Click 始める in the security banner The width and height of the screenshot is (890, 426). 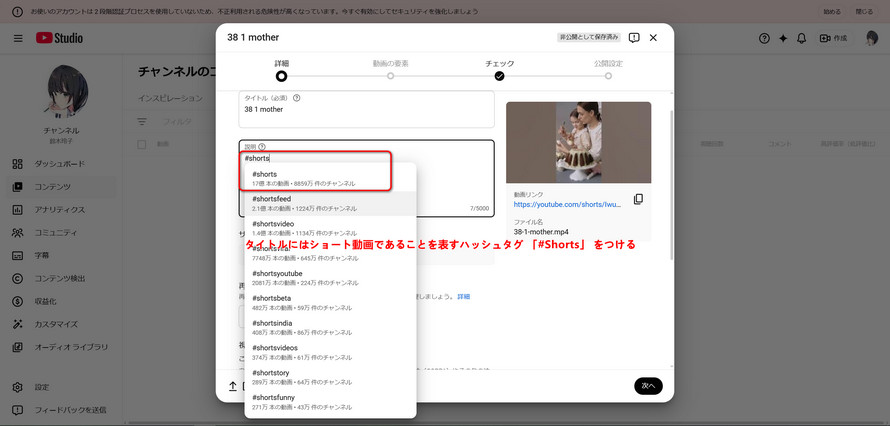(x=833, y=11)
